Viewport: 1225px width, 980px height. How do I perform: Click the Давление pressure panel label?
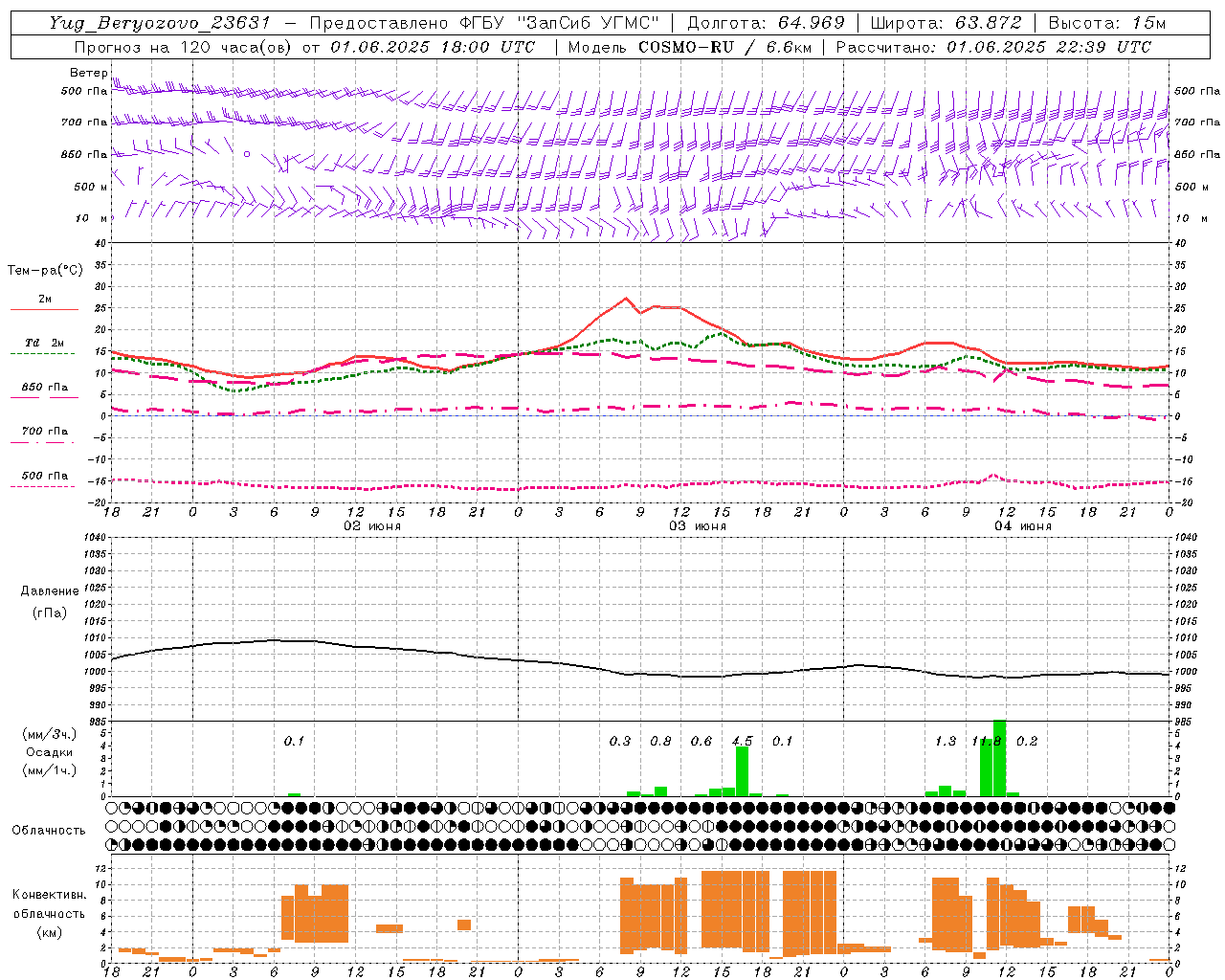click(50, 590)
